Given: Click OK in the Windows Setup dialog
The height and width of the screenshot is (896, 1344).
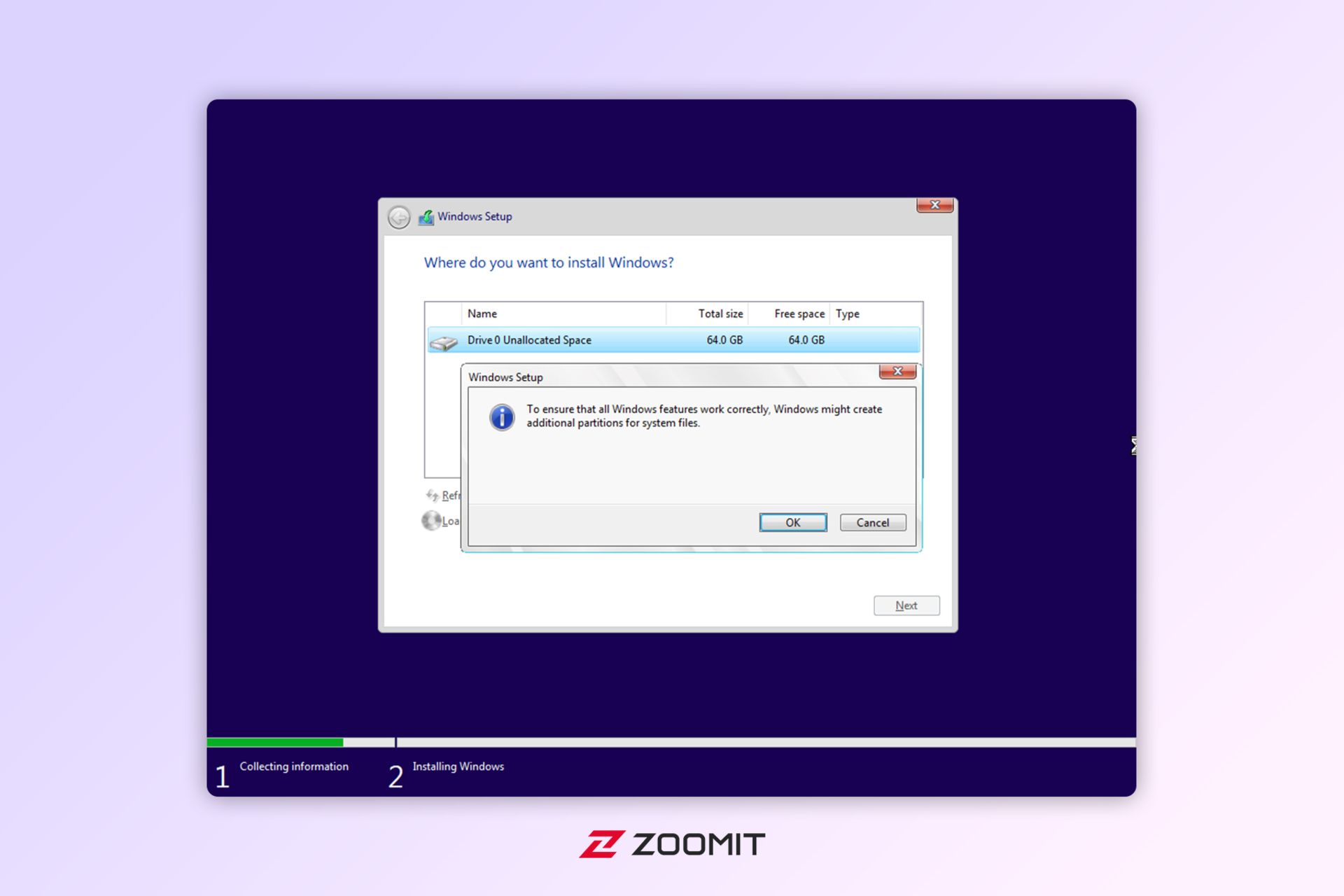Looking at the screenshot, I should point(792,522).
